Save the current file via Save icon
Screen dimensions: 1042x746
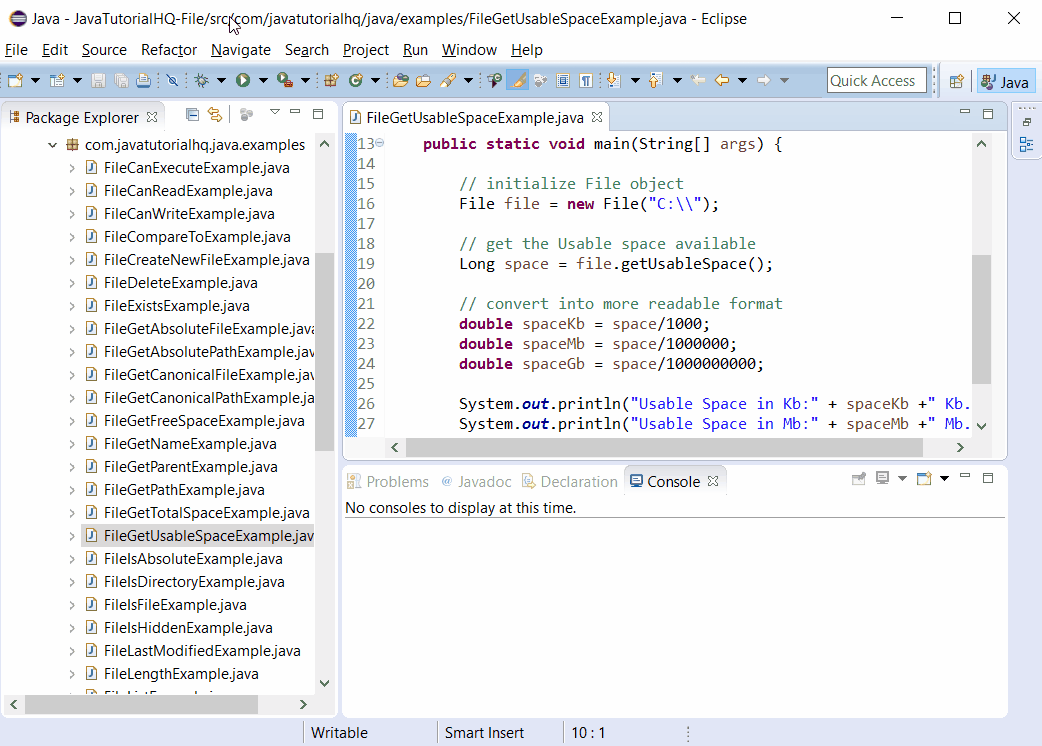97,80
